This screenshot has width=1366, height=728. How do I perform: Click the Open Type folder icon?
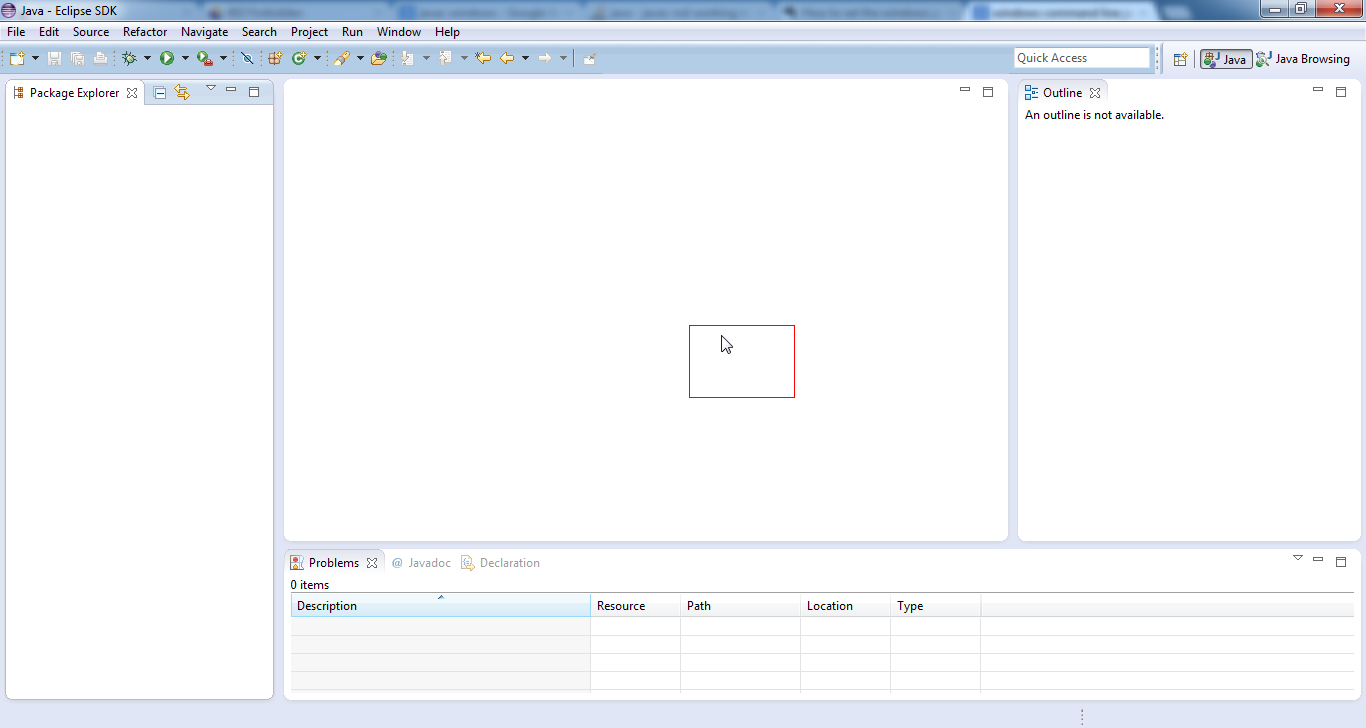378,59
